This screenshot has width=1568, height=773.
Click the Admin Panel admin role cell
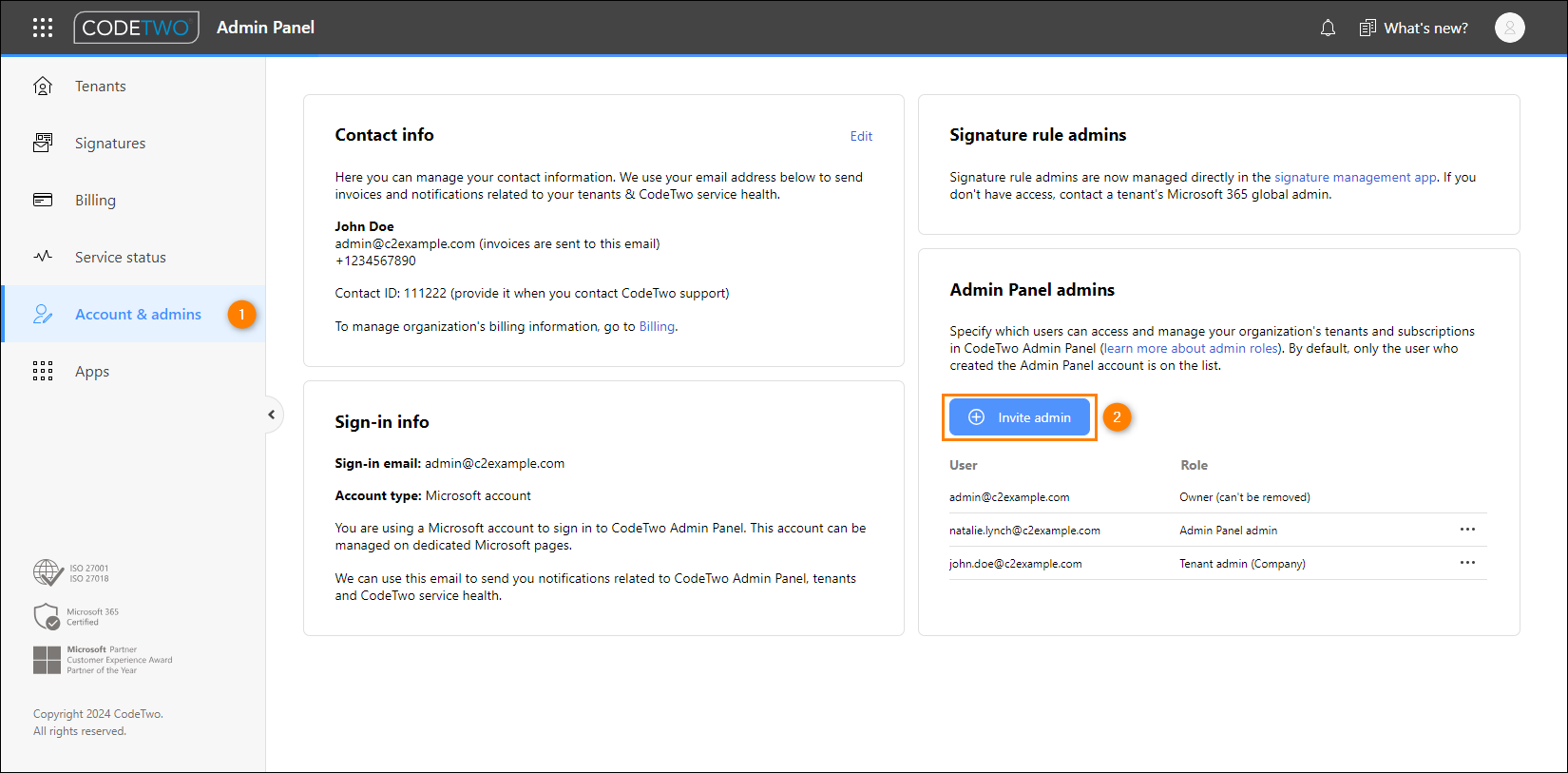tap(1228, 531)
